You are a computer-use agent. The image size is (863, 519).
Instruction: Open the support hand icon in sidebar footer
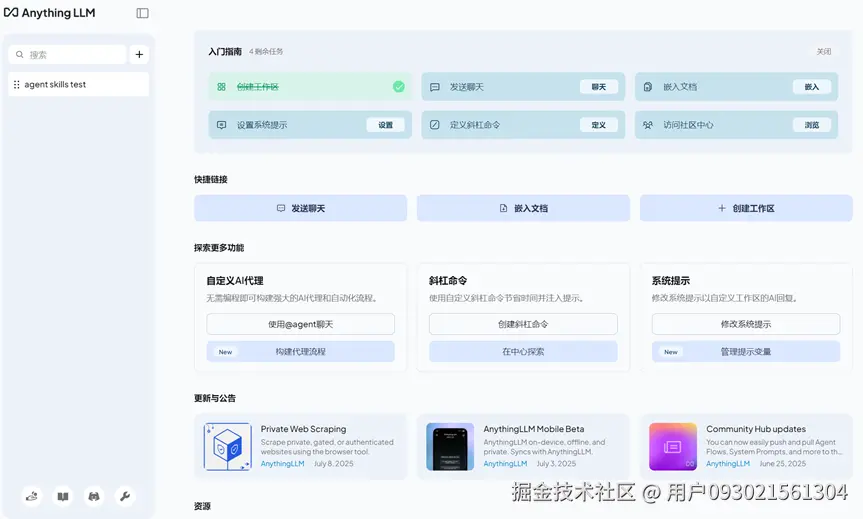(32, 496)
